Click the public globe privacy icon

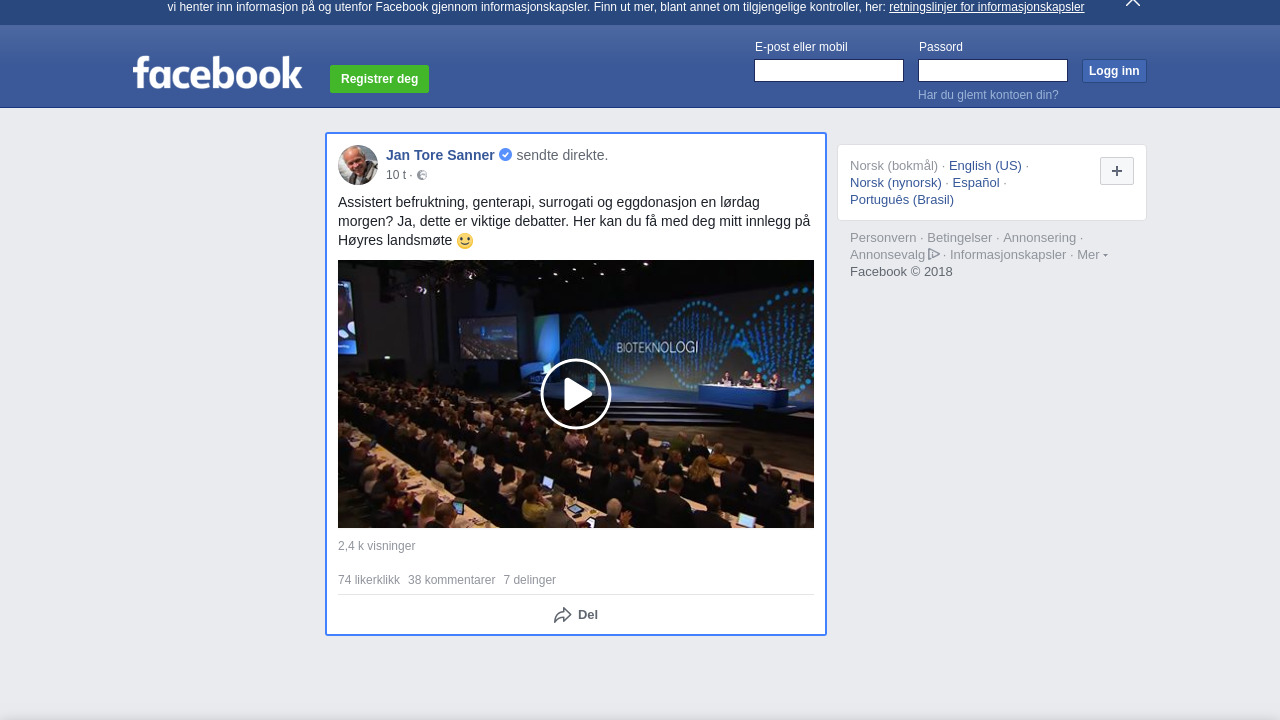[422, 175]
